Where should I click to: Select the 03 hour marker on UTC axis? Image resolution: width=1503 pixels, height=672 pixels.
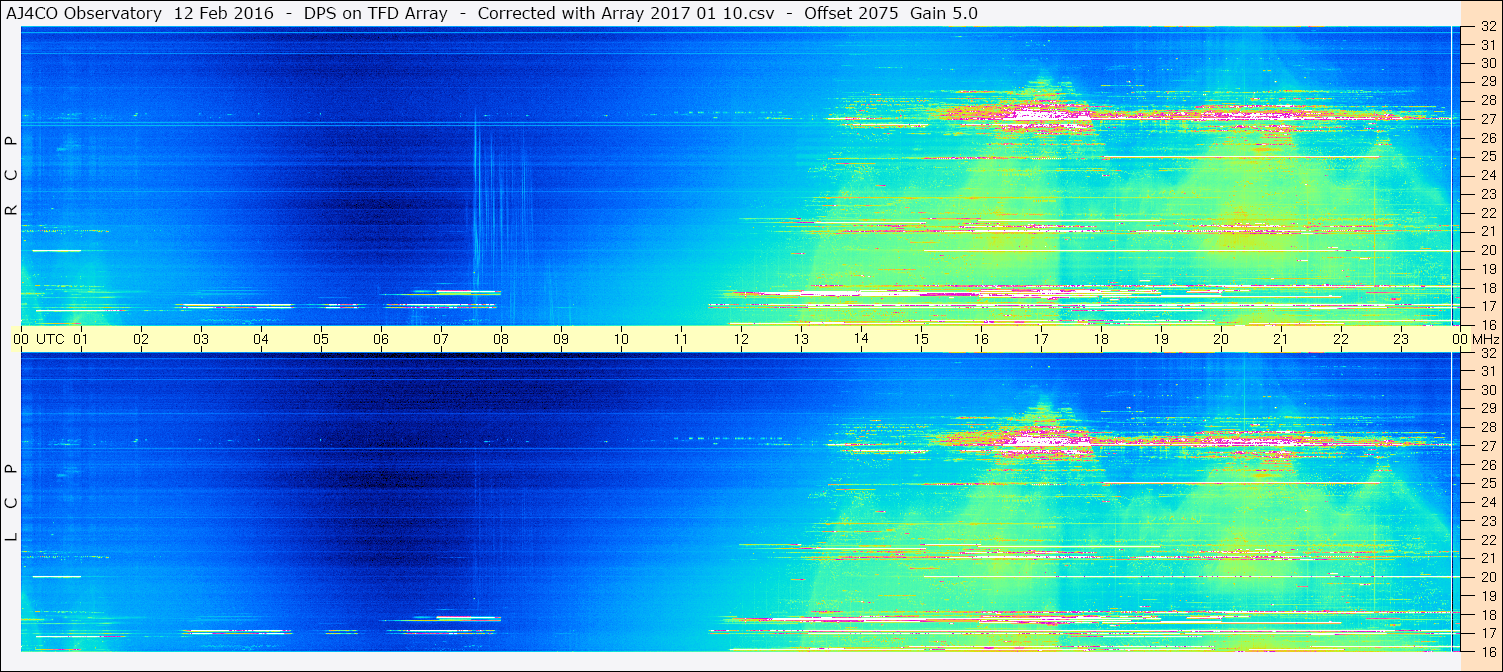201,339
